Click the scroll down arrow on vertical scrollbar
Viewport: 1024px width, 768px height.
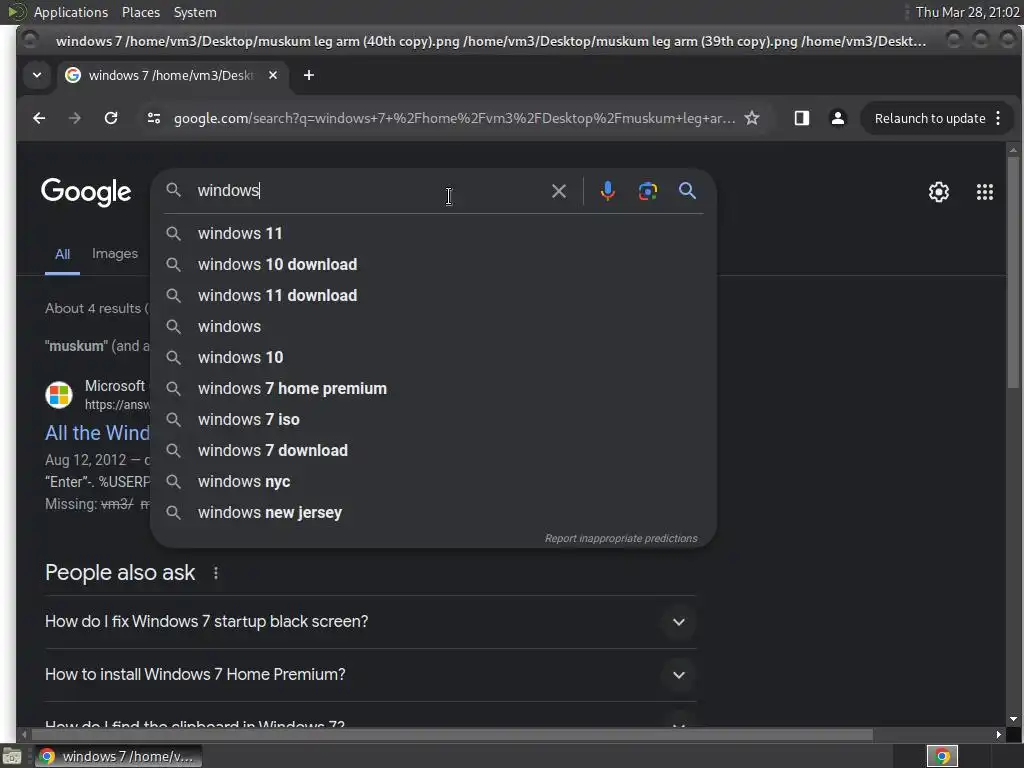pos(1014,719)
